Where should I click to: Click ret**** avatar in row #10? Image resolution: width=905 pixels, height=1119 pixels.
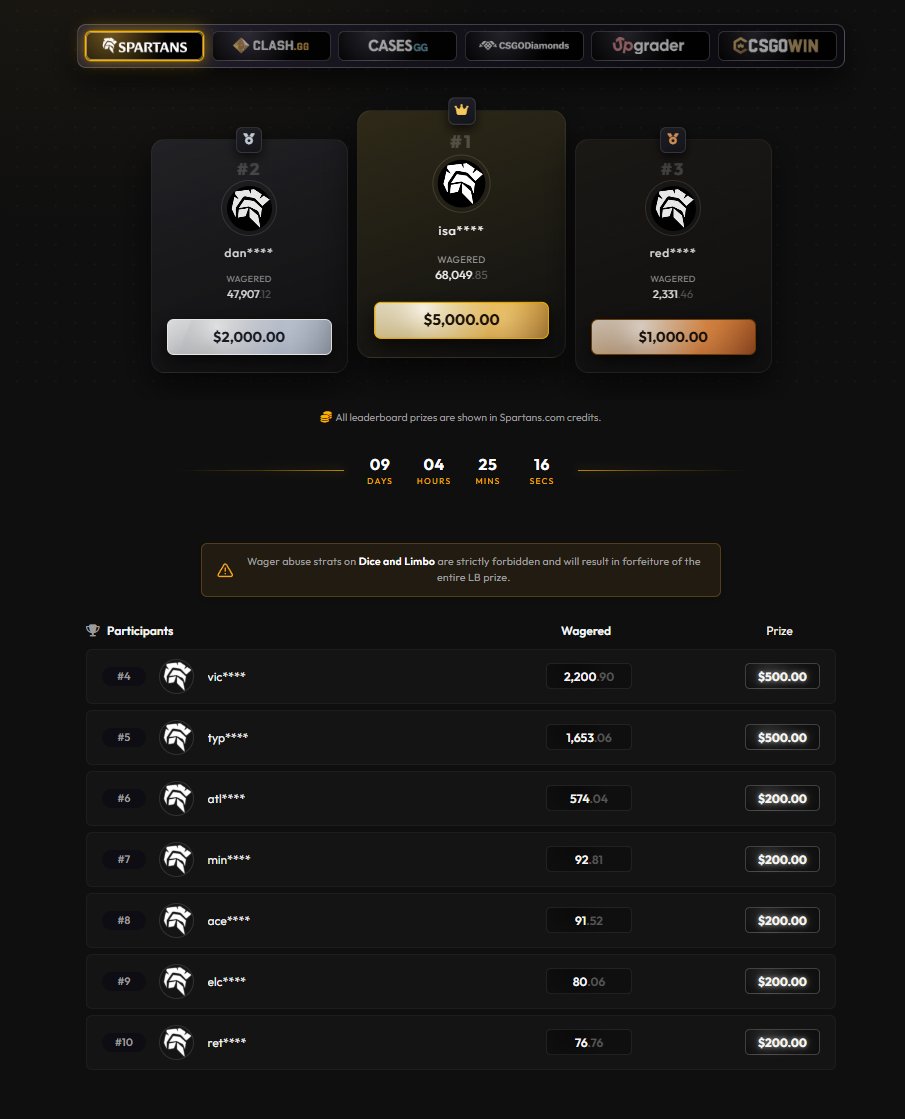click(176, 1043)
